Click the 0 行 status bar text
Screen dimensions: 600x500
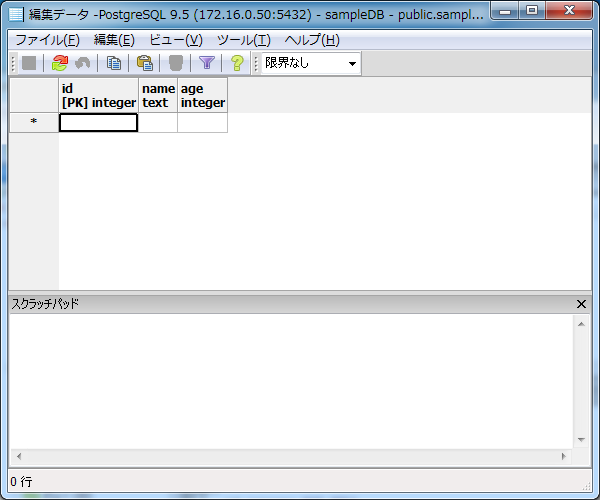pyautogui.click(x=21, y=482)
